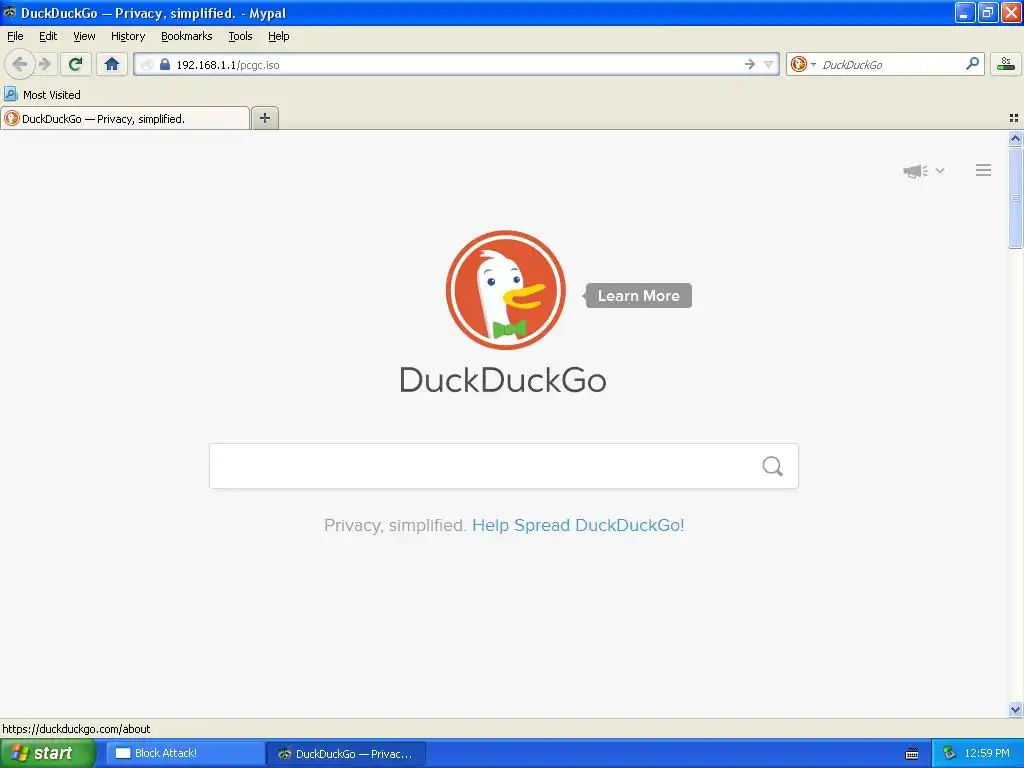
Task: Click the address bar URL text
Action: click(228, 65)
